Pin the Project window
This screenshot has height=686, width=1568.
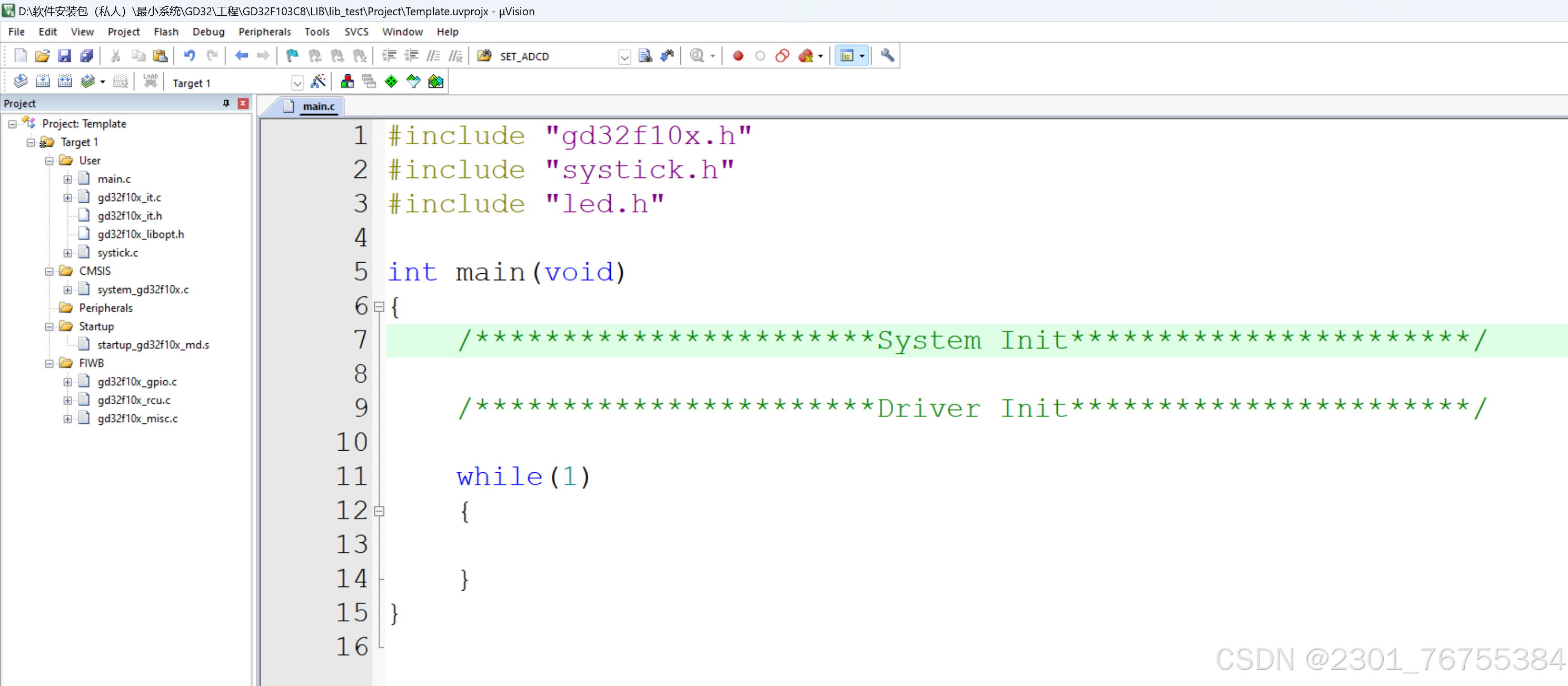pos(226,104)
